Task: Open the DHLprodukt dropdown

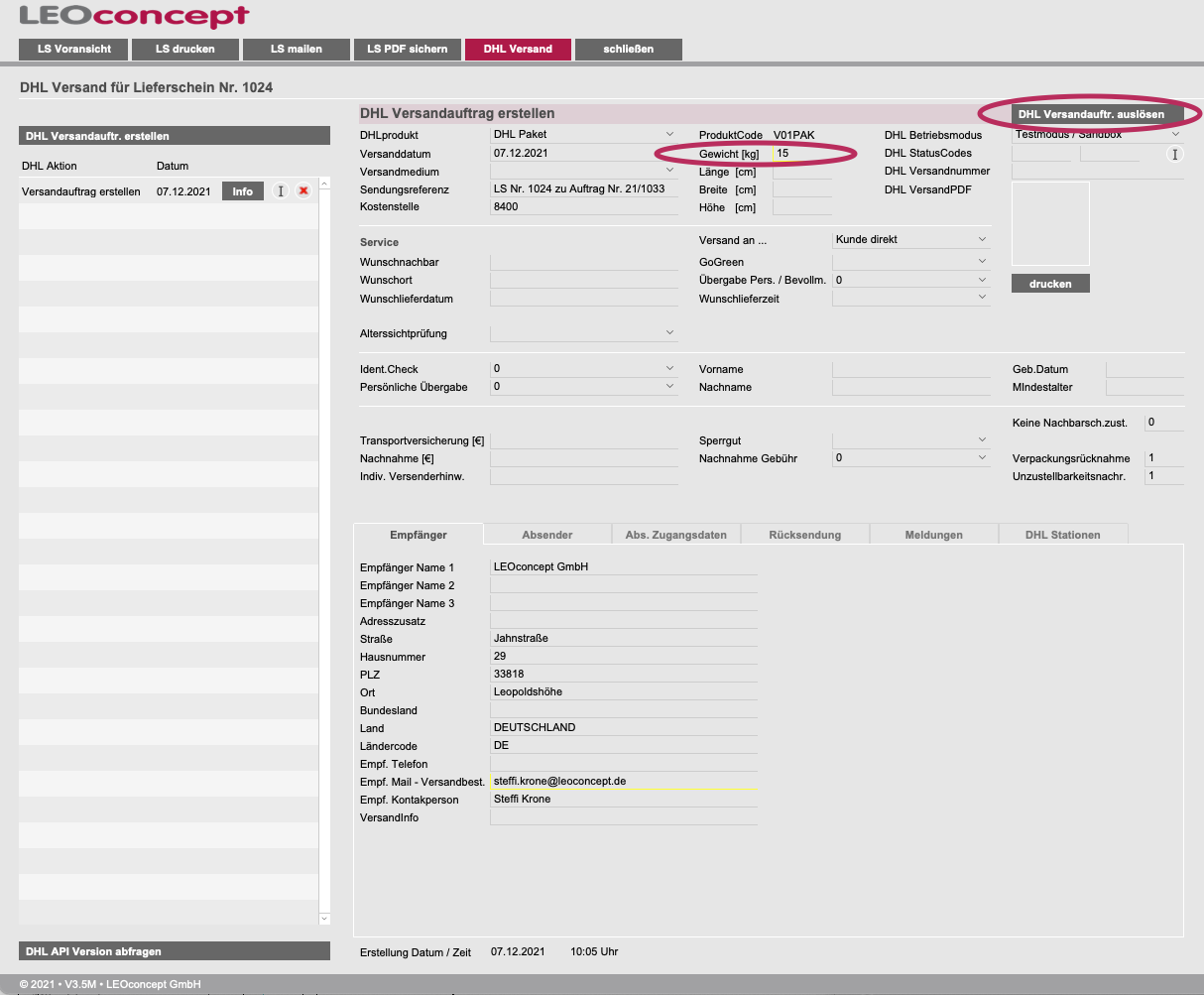Action: (x=670, y=134)
